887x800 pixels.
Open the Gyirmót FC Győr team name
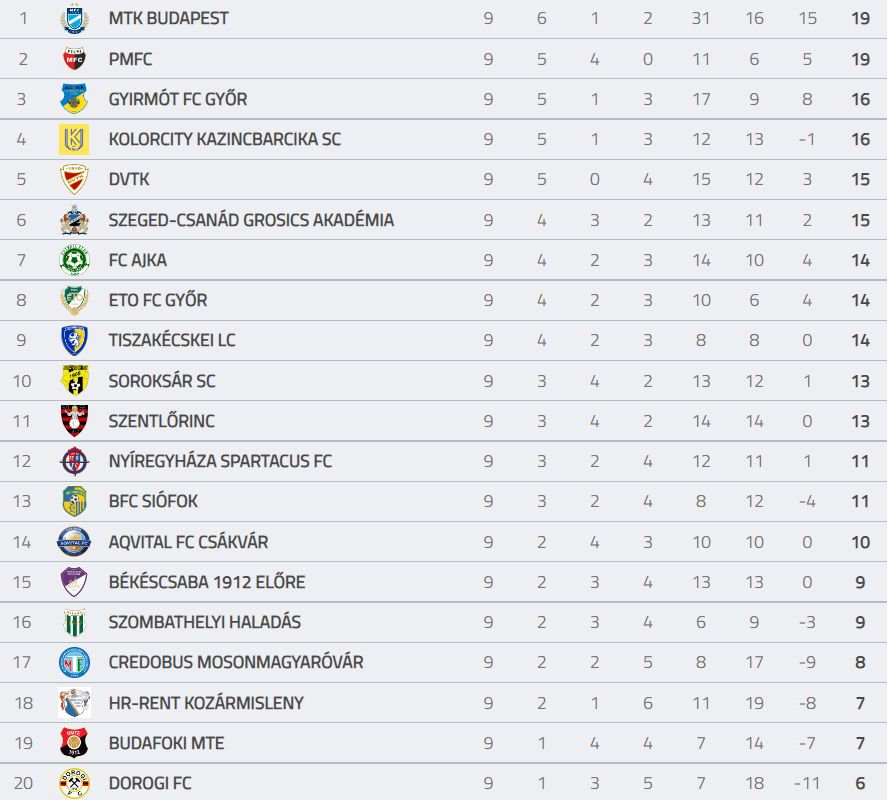[178, 99]
